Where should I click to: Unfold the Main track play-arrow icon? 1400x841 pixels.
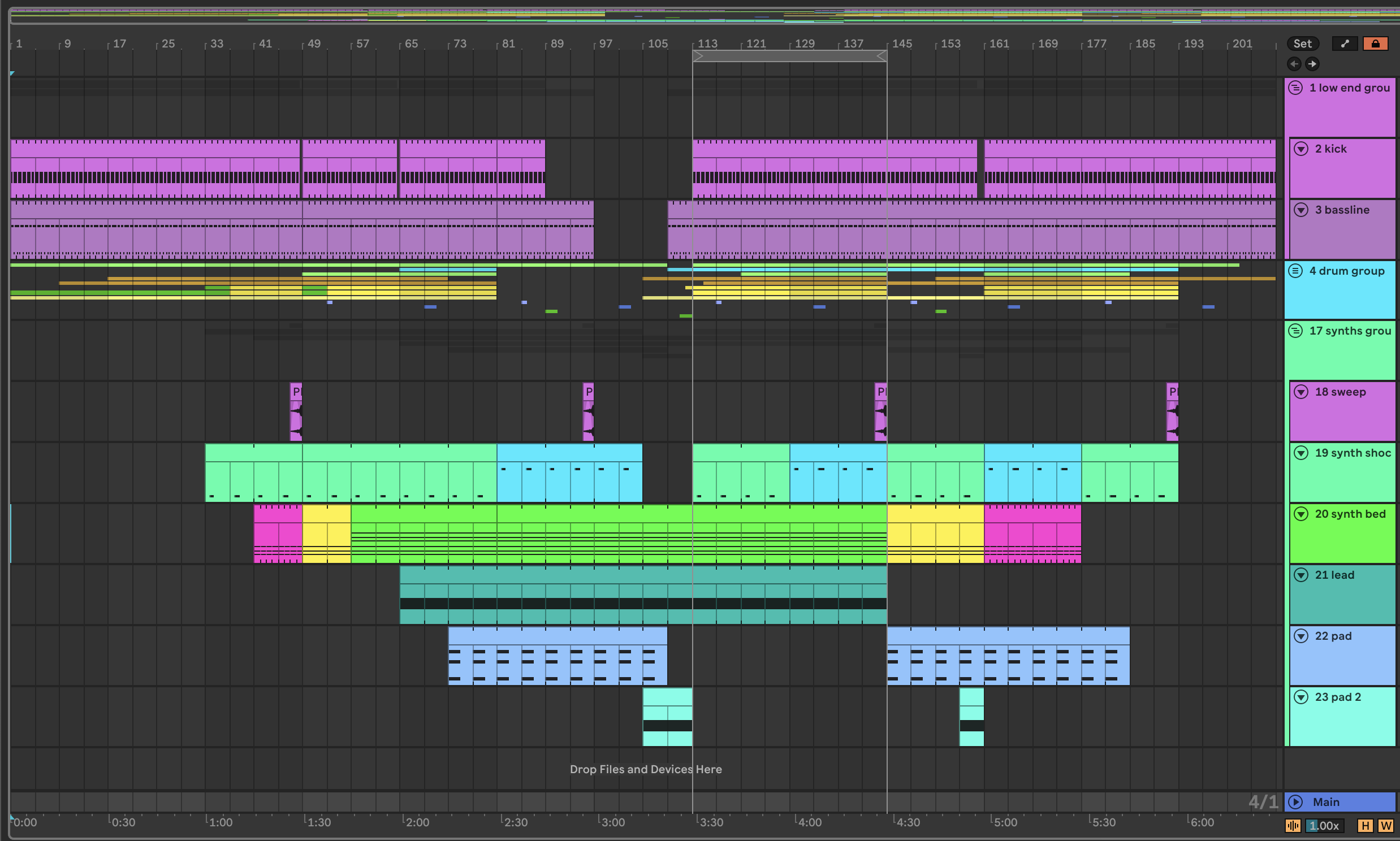coord(1295,802)
